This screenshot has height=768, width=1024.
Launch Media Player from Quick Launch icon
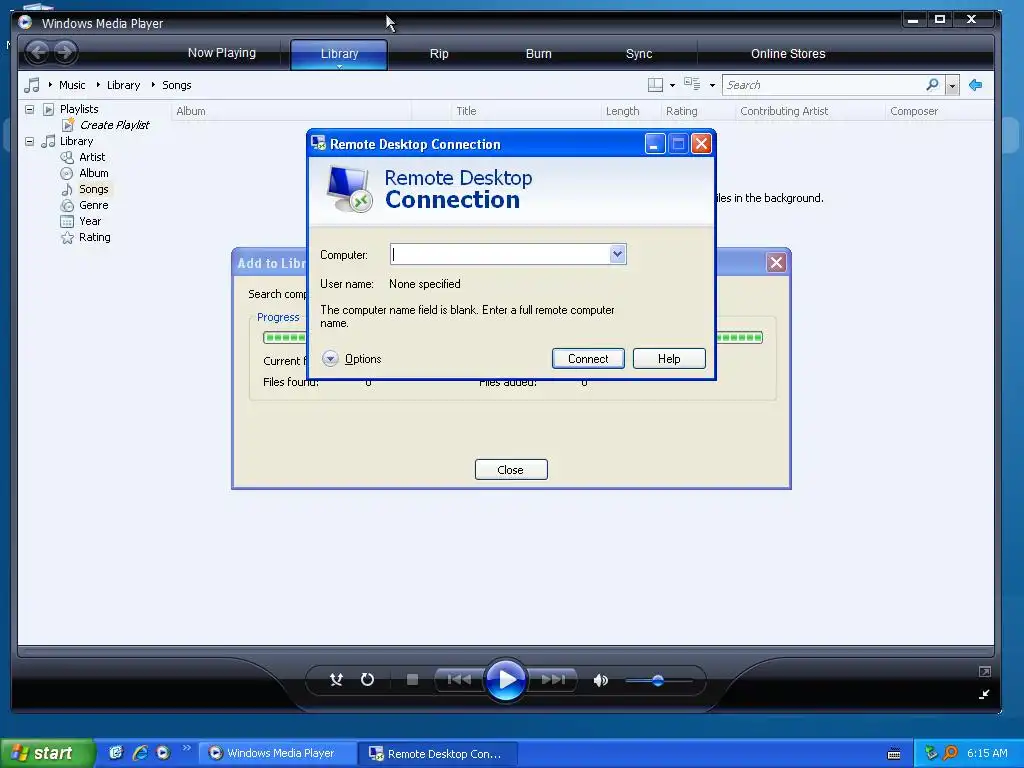[163, 753]
